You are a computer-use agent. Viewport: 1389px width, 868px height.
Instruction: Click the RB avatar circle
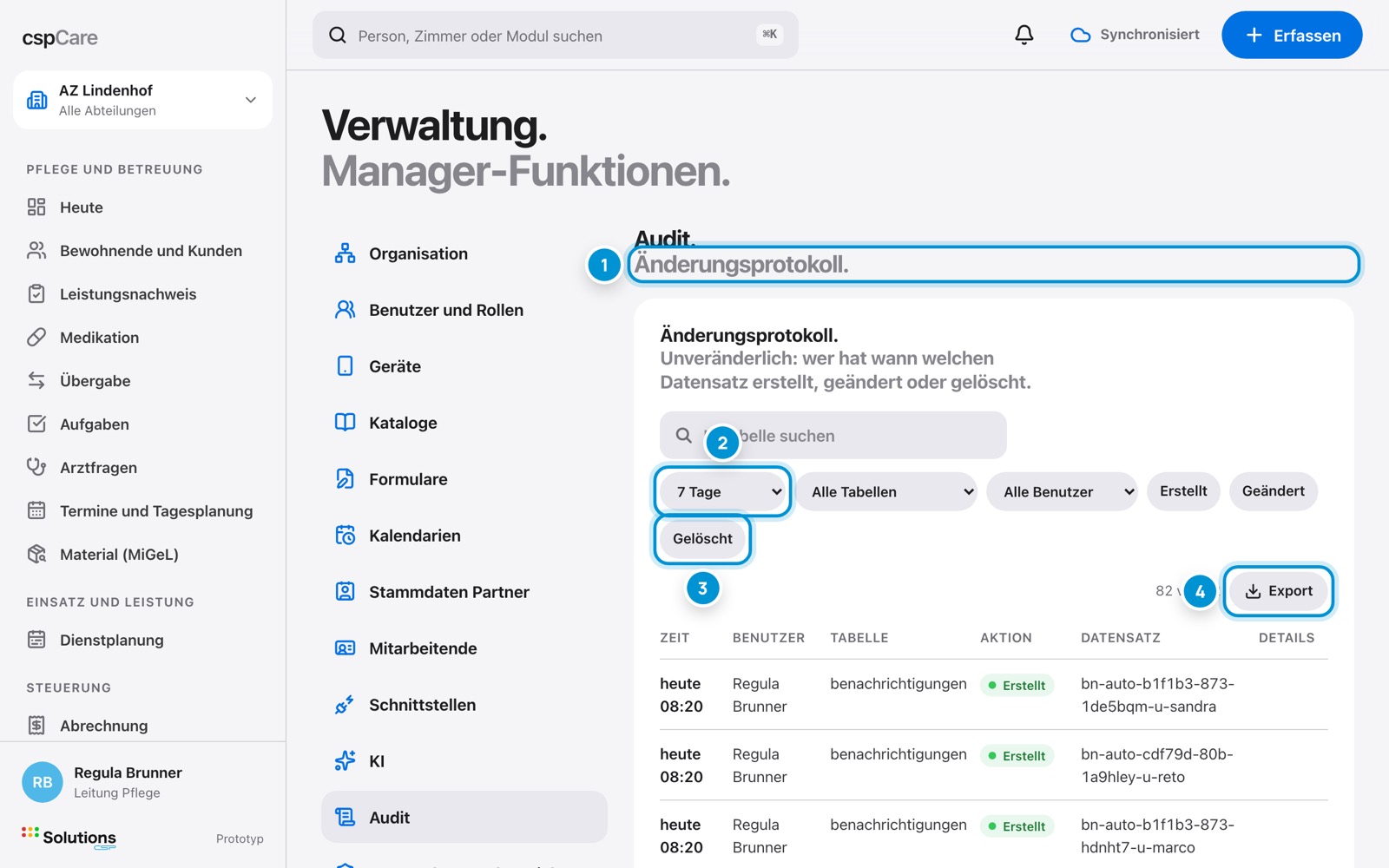tap(43, 782)
